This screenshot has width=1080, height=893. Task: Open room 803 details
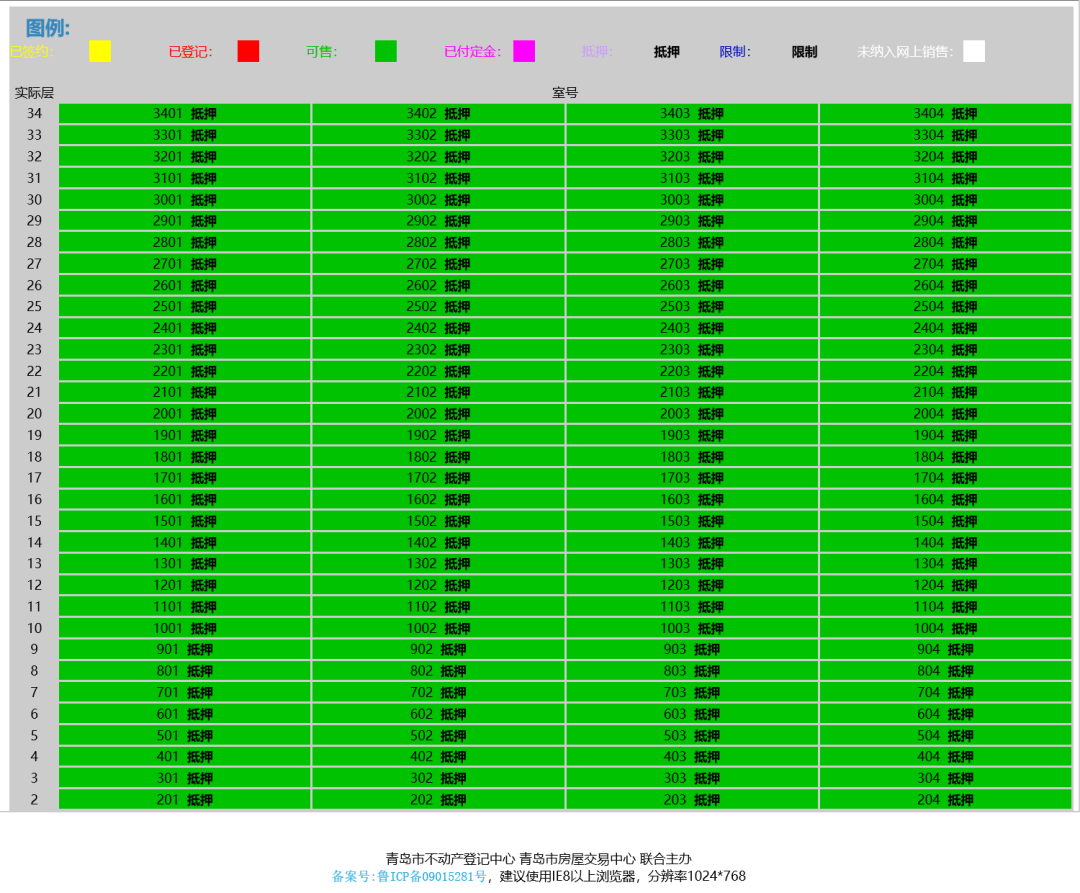point(692,671)
